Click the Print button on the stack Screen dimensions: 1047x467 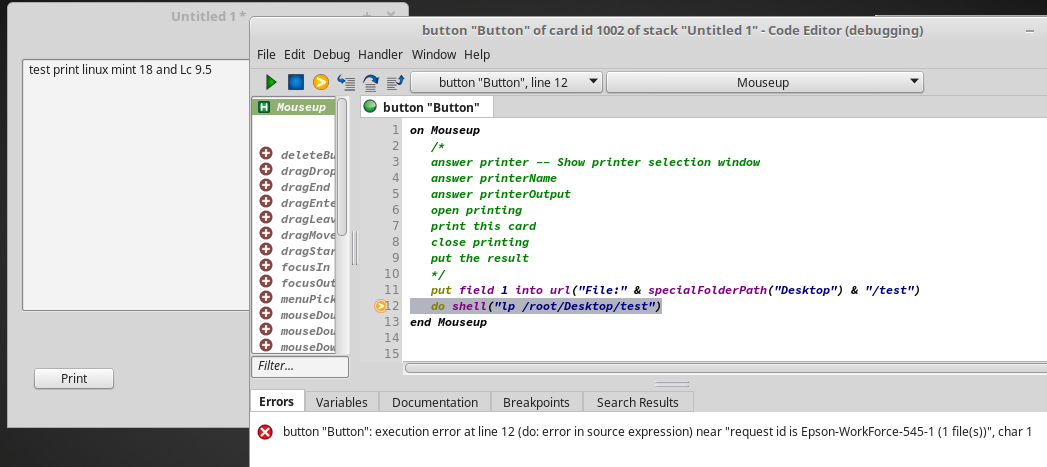[74, 379]
